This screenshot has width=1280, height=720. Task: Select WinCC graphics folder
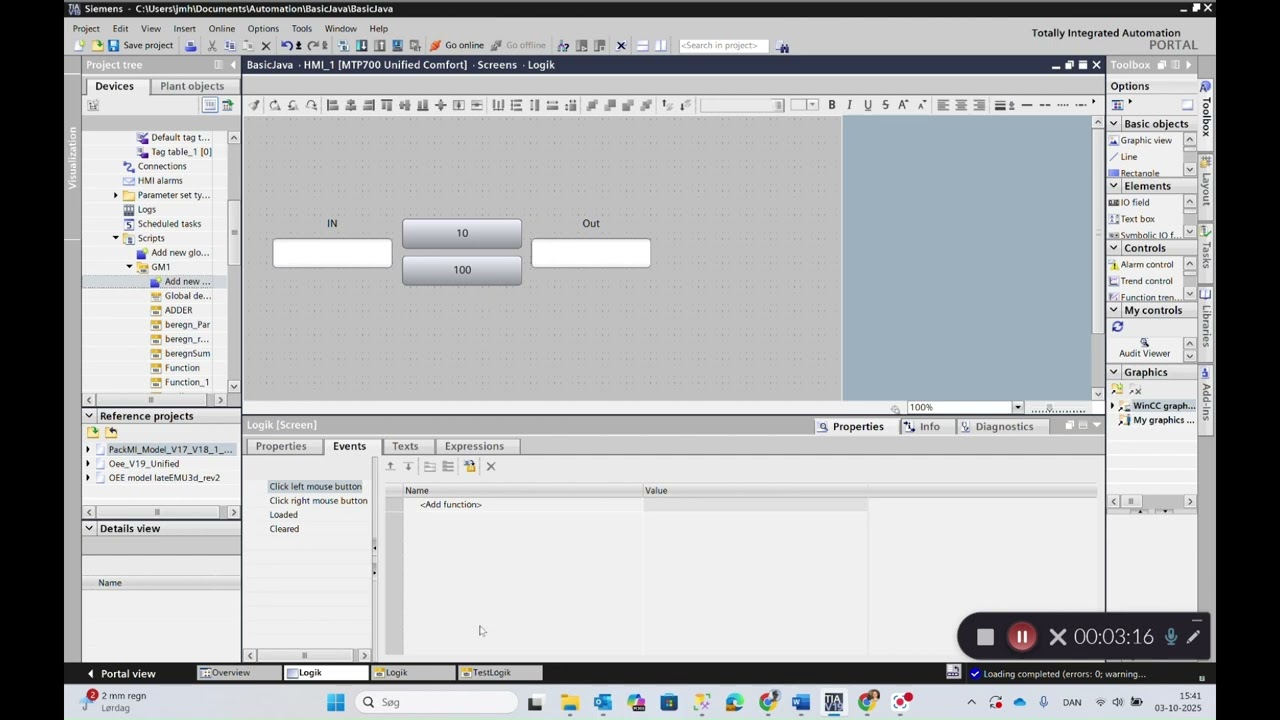(x=1156, y=406)
